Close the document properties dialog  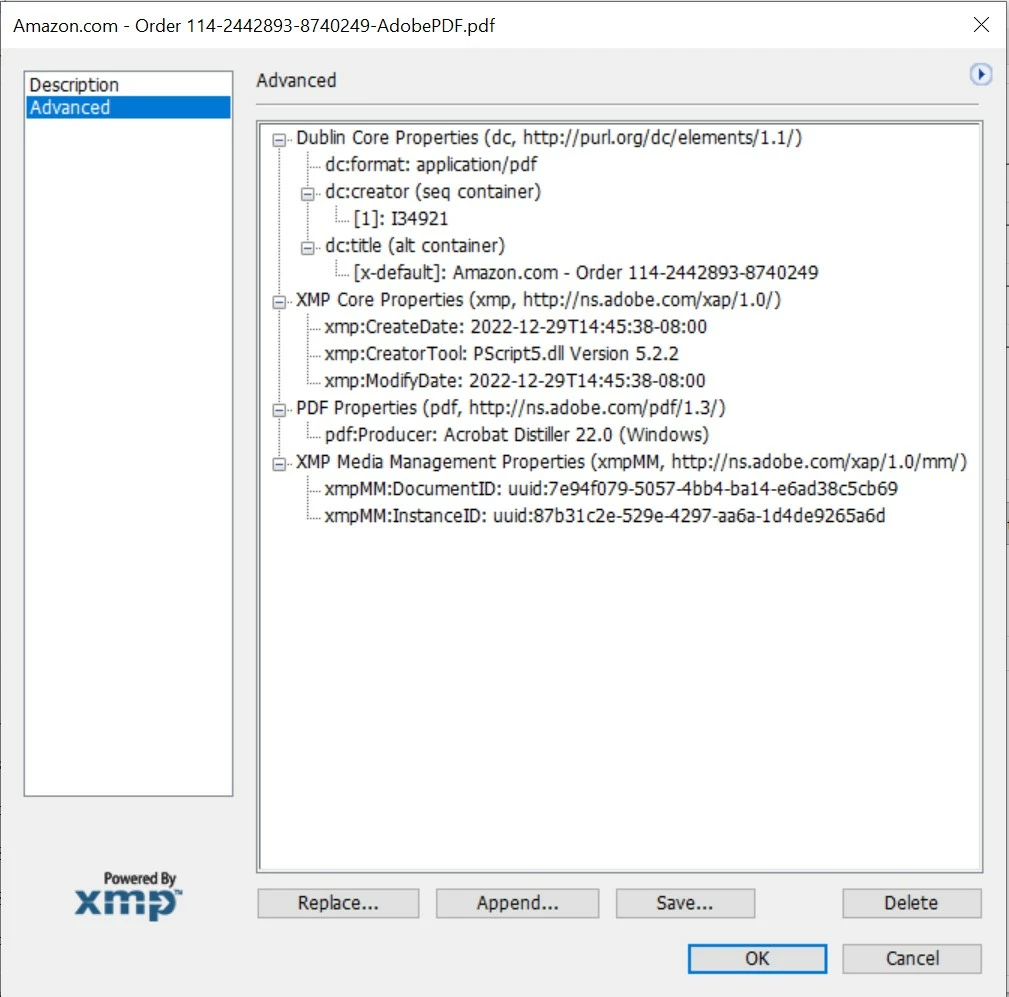[x=981, y=25]
